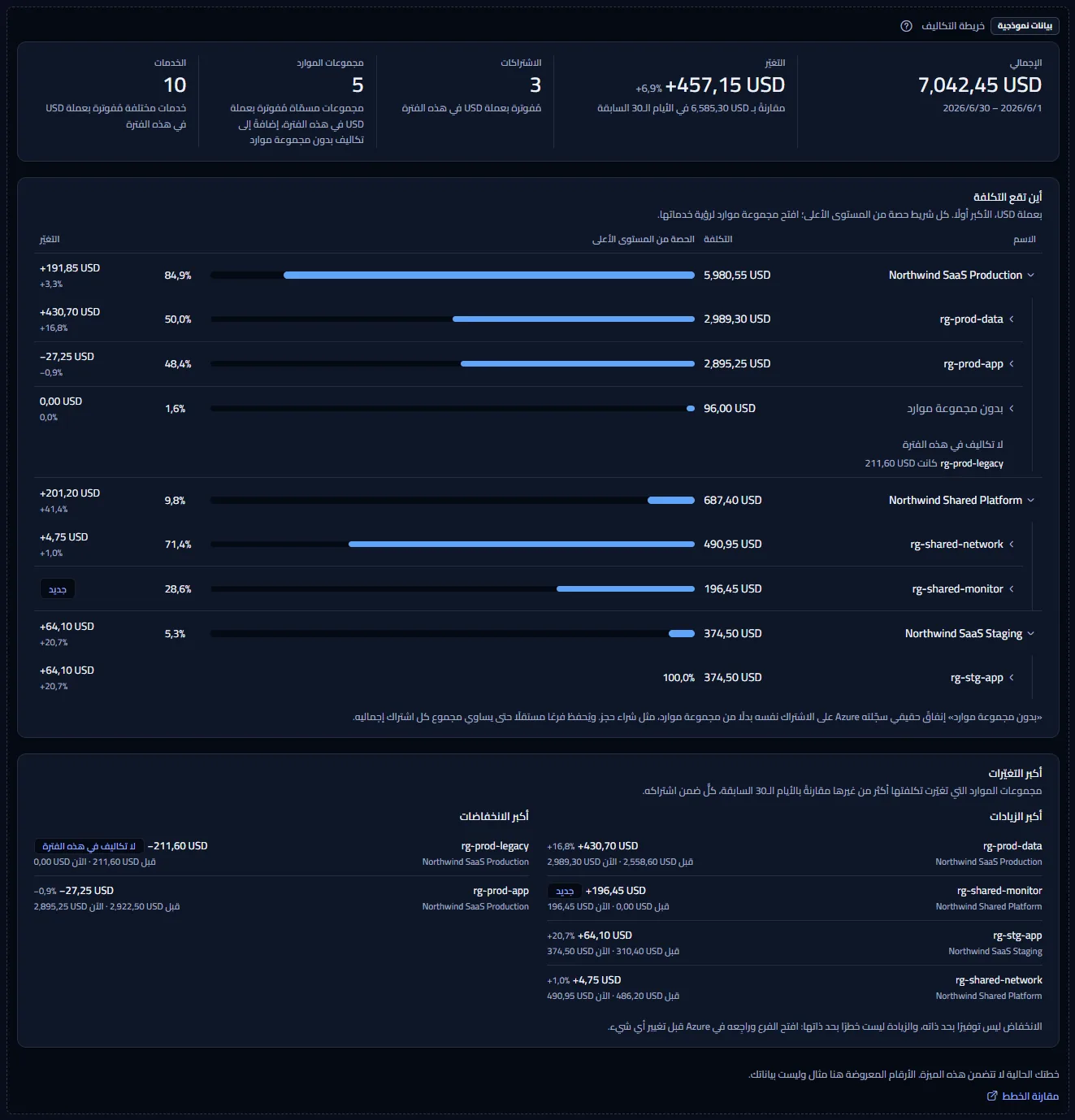
Task: Select rg-prod-data in أكبر الزيادات list
Action: coord(1012,846)
